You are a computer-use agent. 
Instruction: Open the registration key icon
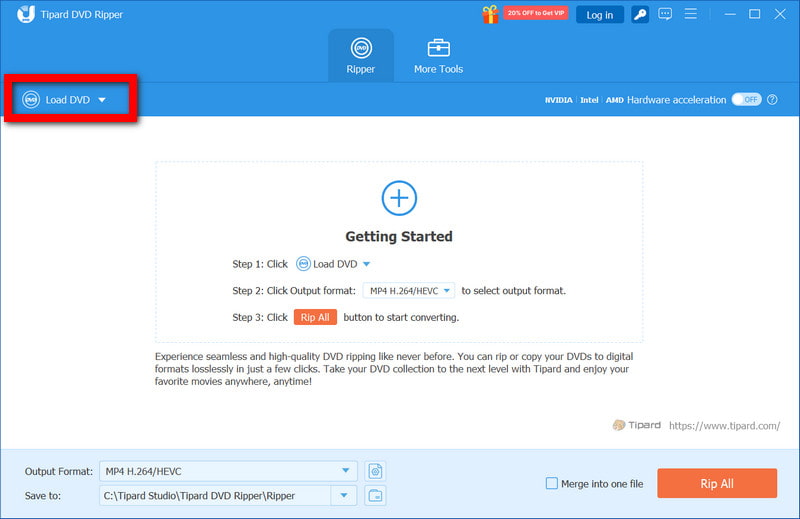(640, 14)
